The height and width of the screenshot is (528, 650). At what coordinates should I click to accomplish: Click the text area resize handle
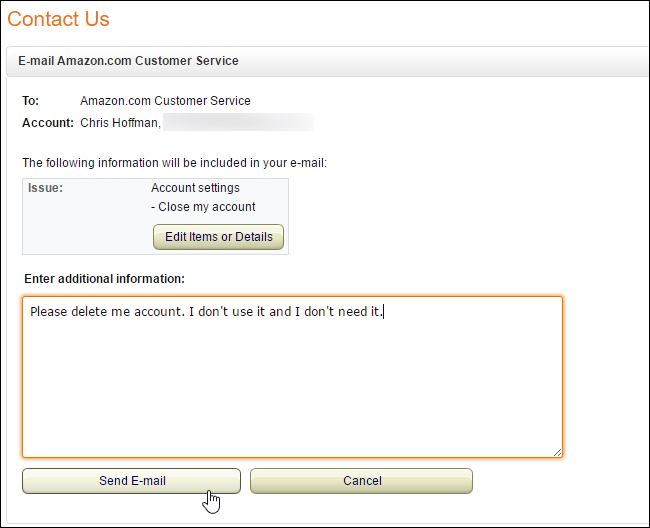point(557,452)
